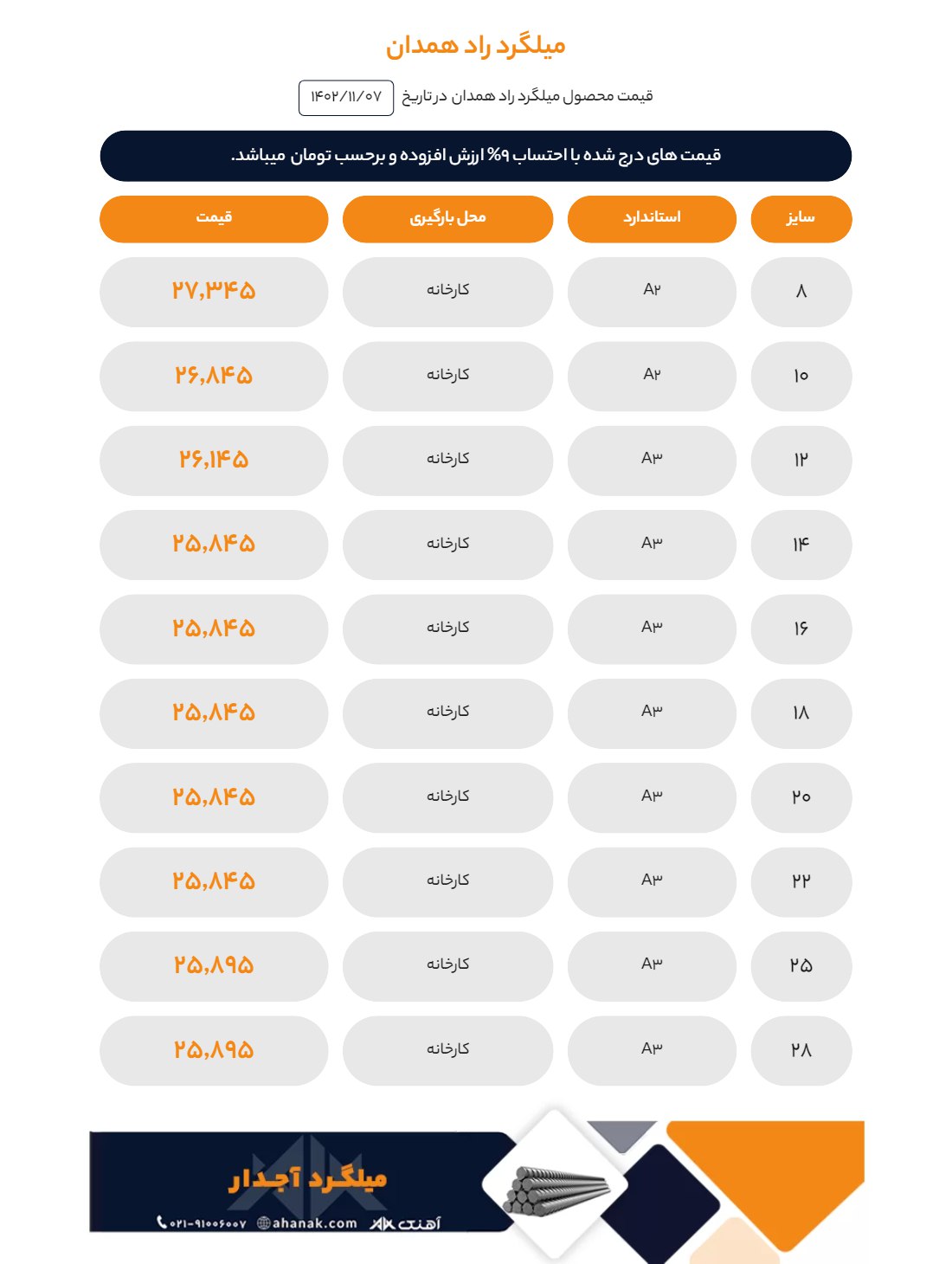Click the "سایز" column header
The width and height of the screenshot is (952, 1264).
(x=801, y=218)
